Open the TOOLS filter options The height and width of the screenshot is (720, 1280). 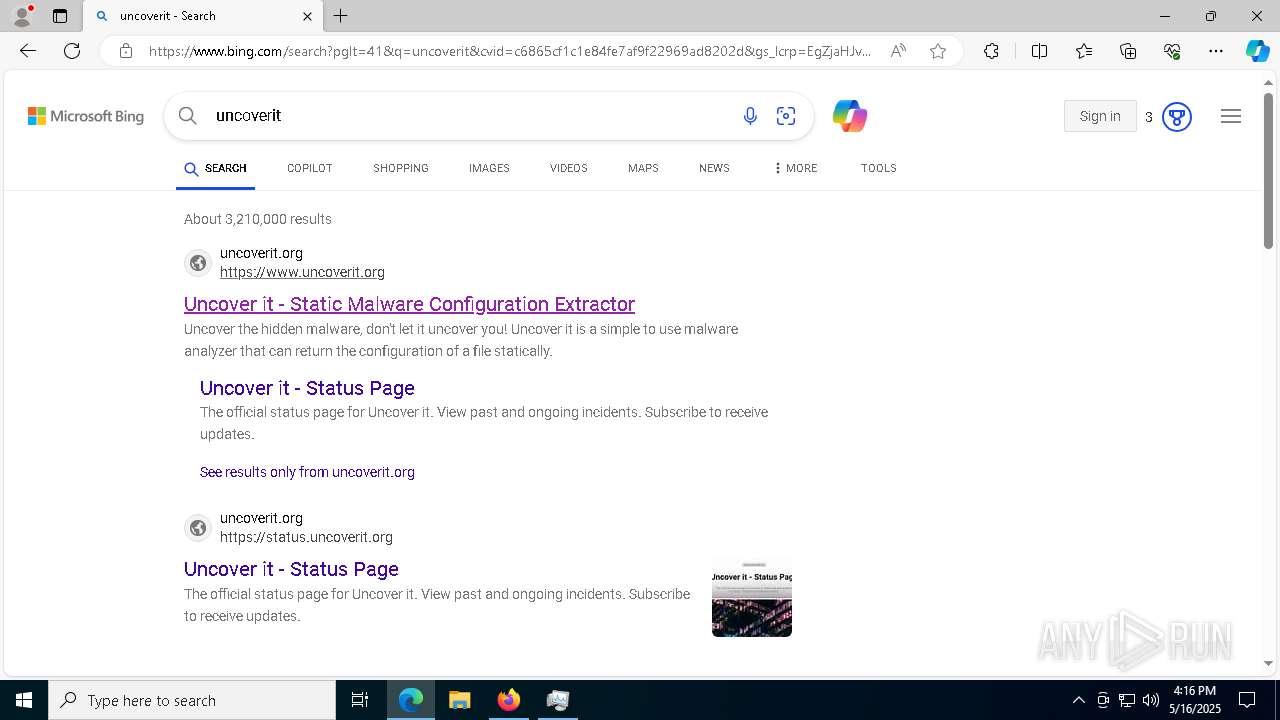click(x=879, y=168)
